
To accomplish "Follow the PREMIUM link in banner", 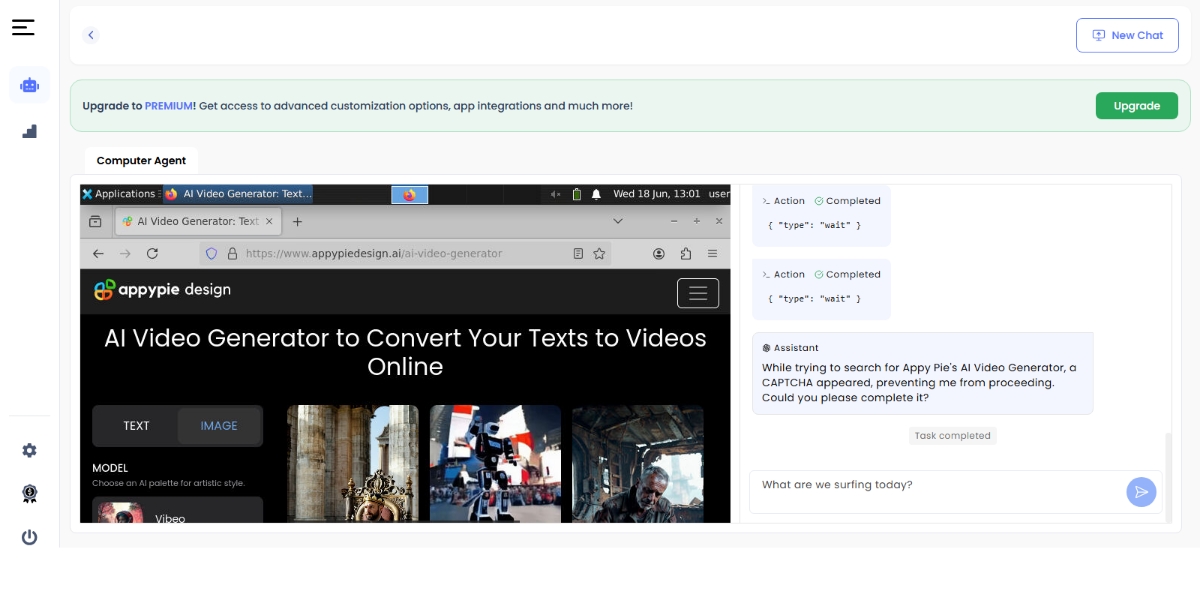I will point(169,106).
